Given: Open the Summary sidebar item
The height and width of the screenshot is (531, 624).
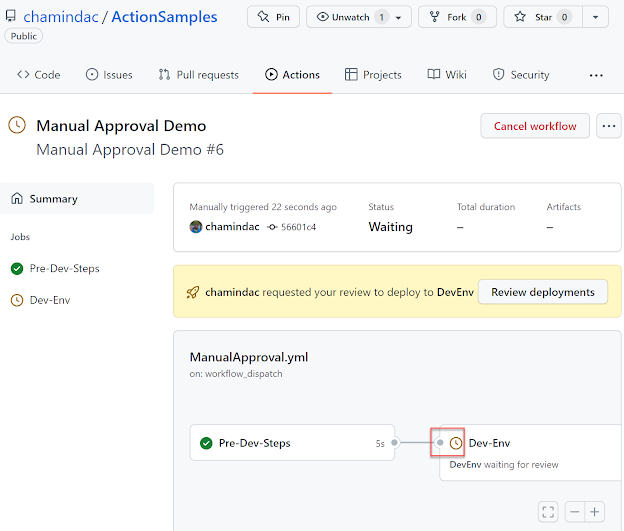Looking at the screenshot, I should (77, 199).
